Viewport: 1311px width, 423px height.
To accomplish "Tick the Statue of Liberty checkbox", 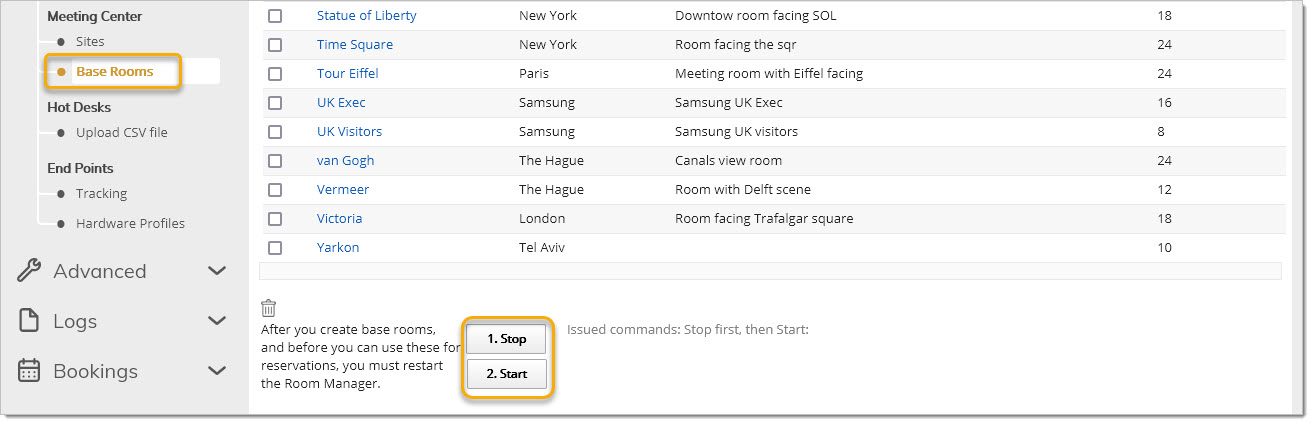I will [275, 16].
